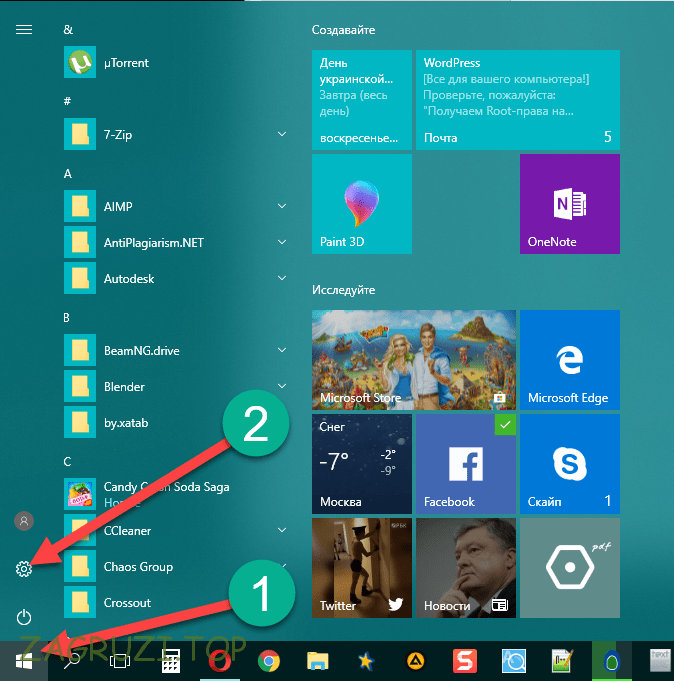
Task: Open the Скайп Skype tile
Action: pos(570,463)
